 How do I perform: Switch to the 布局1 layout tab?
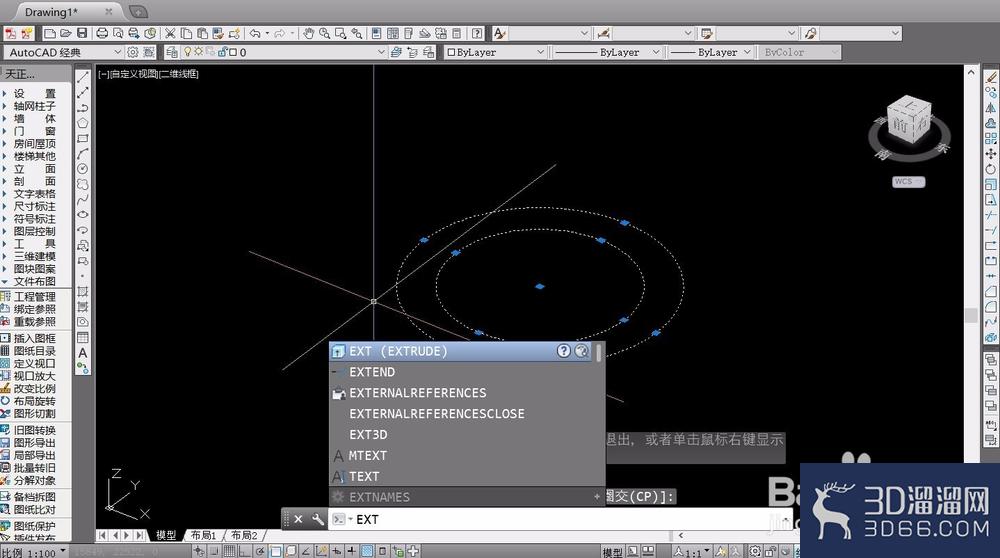[x=203, y=535]
